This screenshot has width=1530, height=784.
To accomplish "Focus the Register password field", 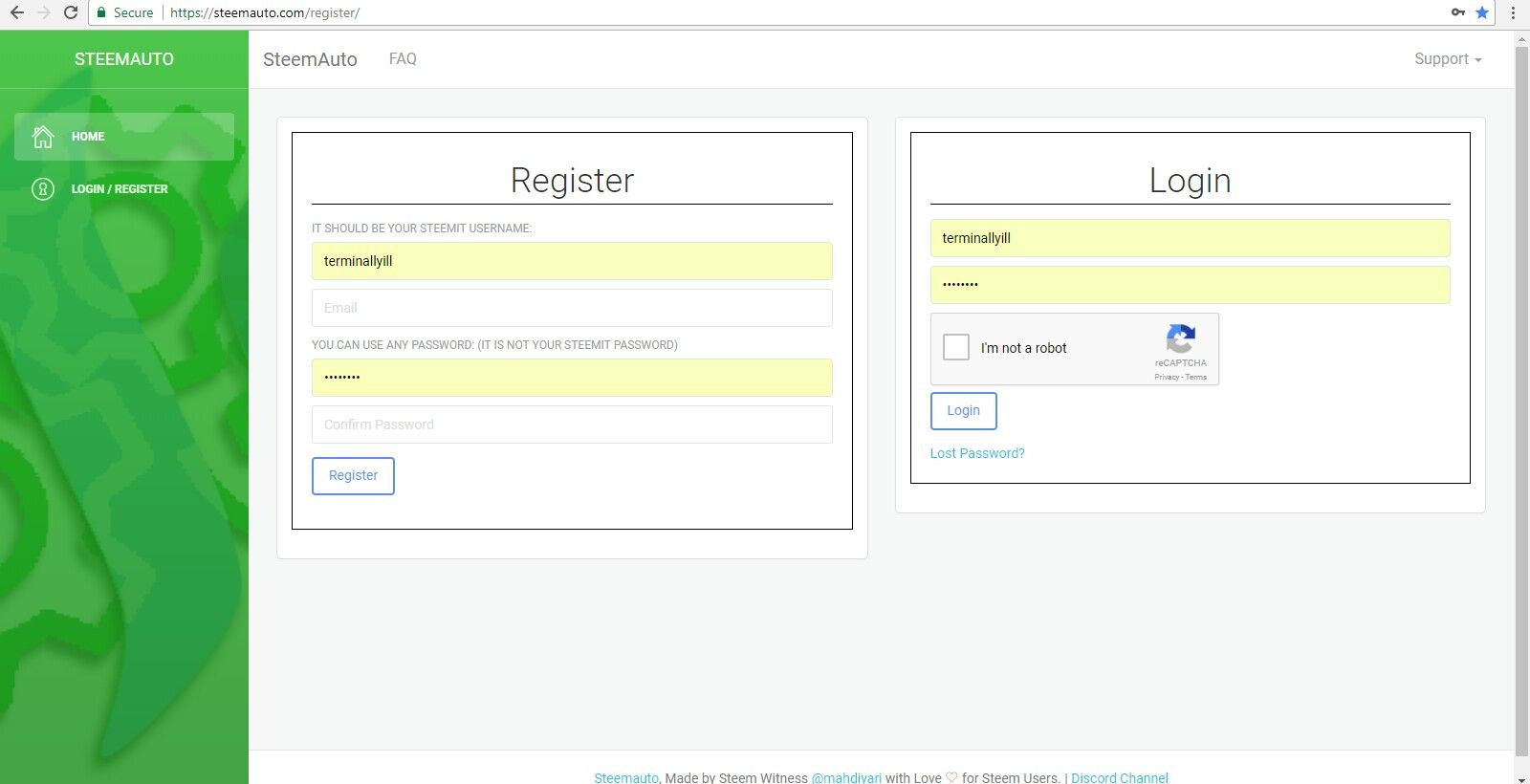I will (x=572, y=378).
